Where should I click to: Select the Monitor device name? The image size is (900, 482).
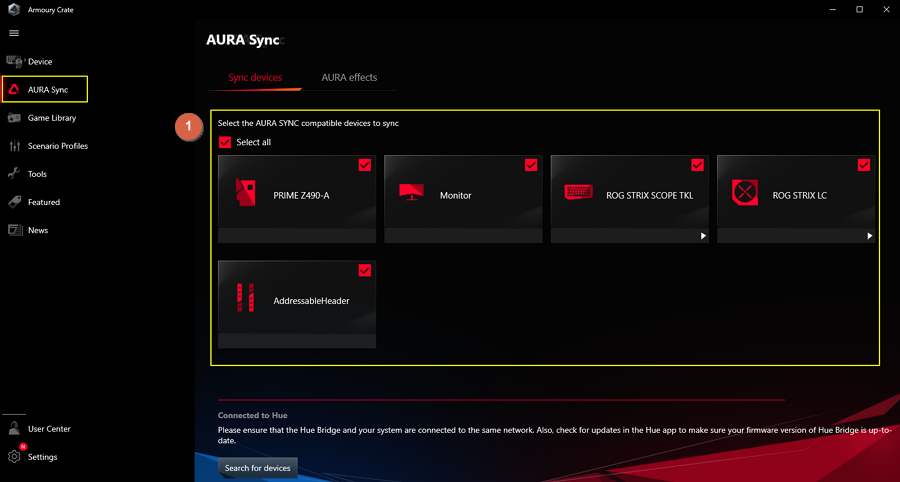[x=456, y=196]
